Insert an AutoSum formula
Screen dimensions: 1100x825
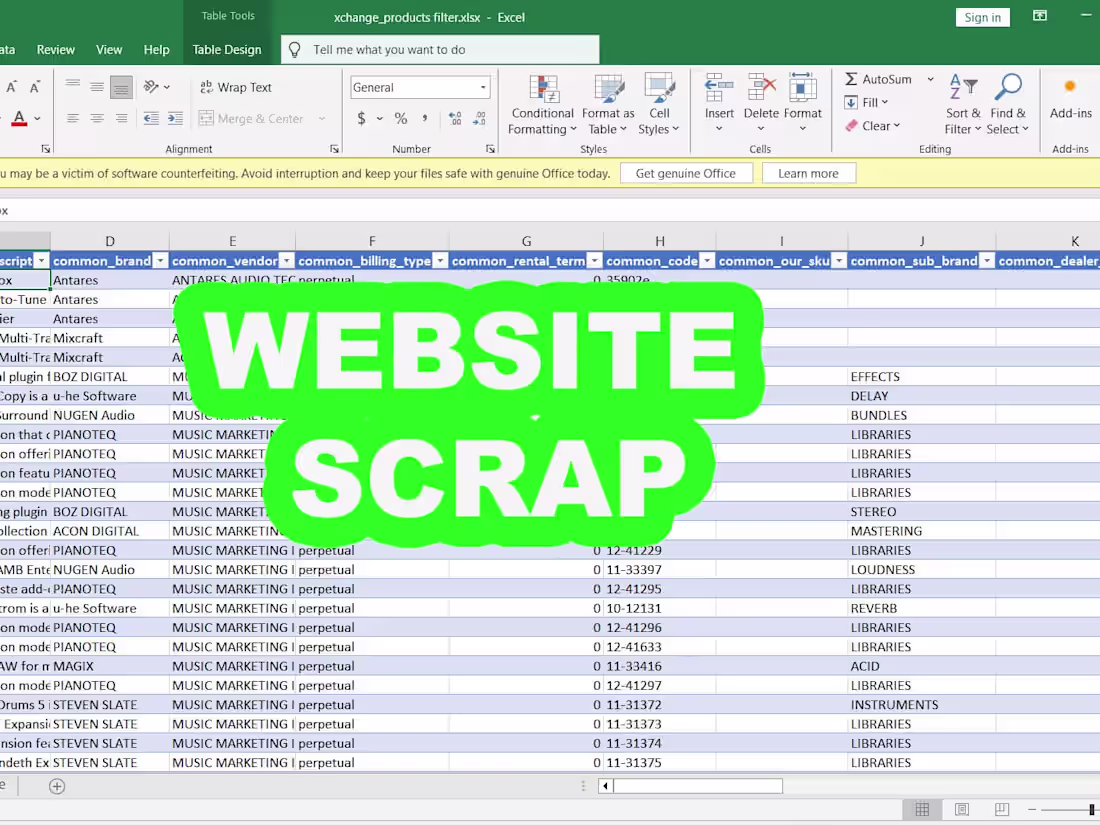880,79
